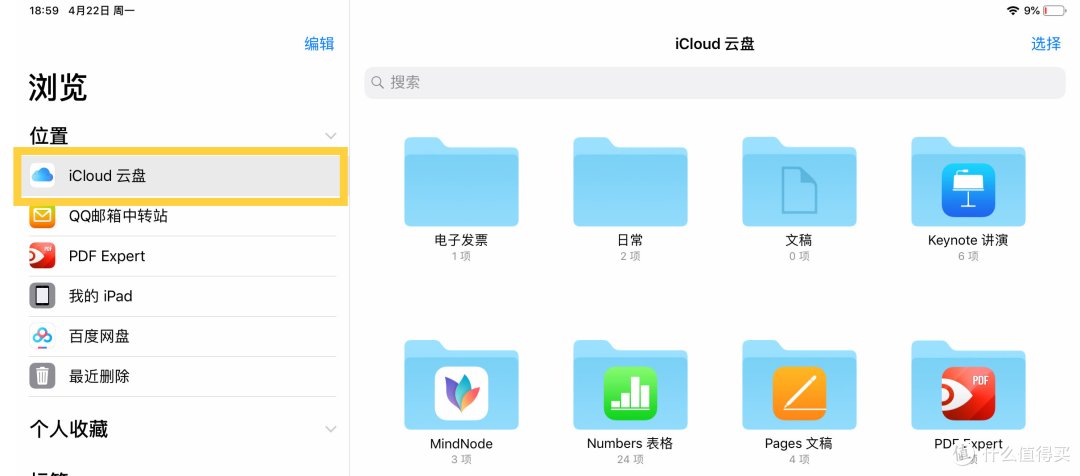Tap the 选择 button

click(1046, 44)
